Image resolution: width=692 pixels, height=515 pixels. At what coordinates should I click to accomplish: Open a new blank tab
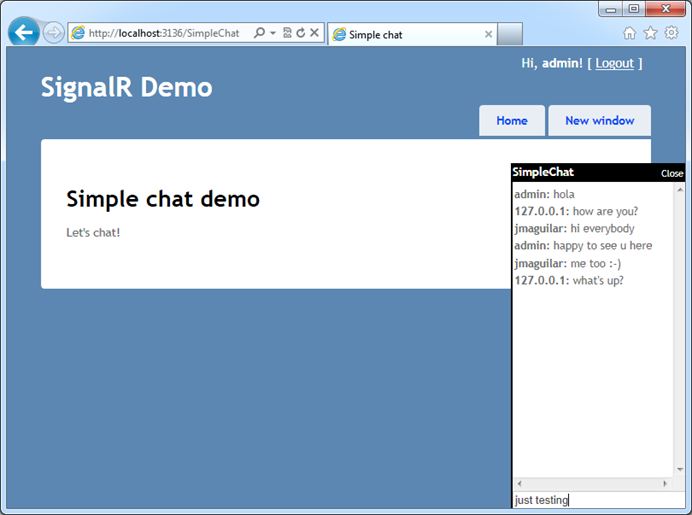coord(510,34)
